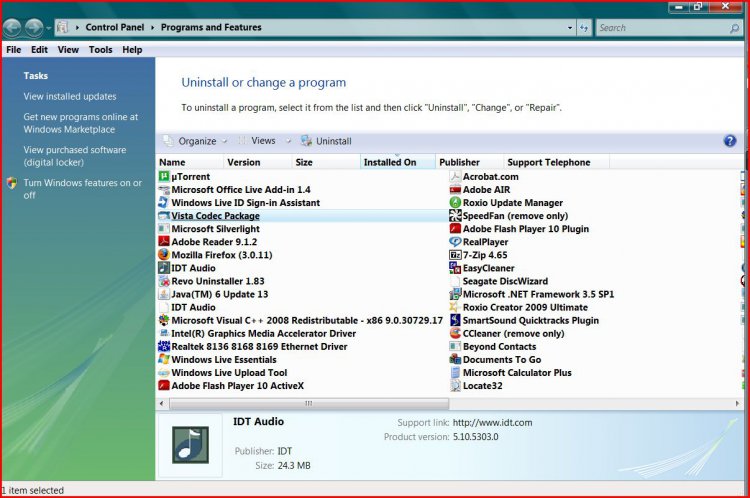
Task: Click the horizontal scrollbar thumb
Action: [309, 404]
